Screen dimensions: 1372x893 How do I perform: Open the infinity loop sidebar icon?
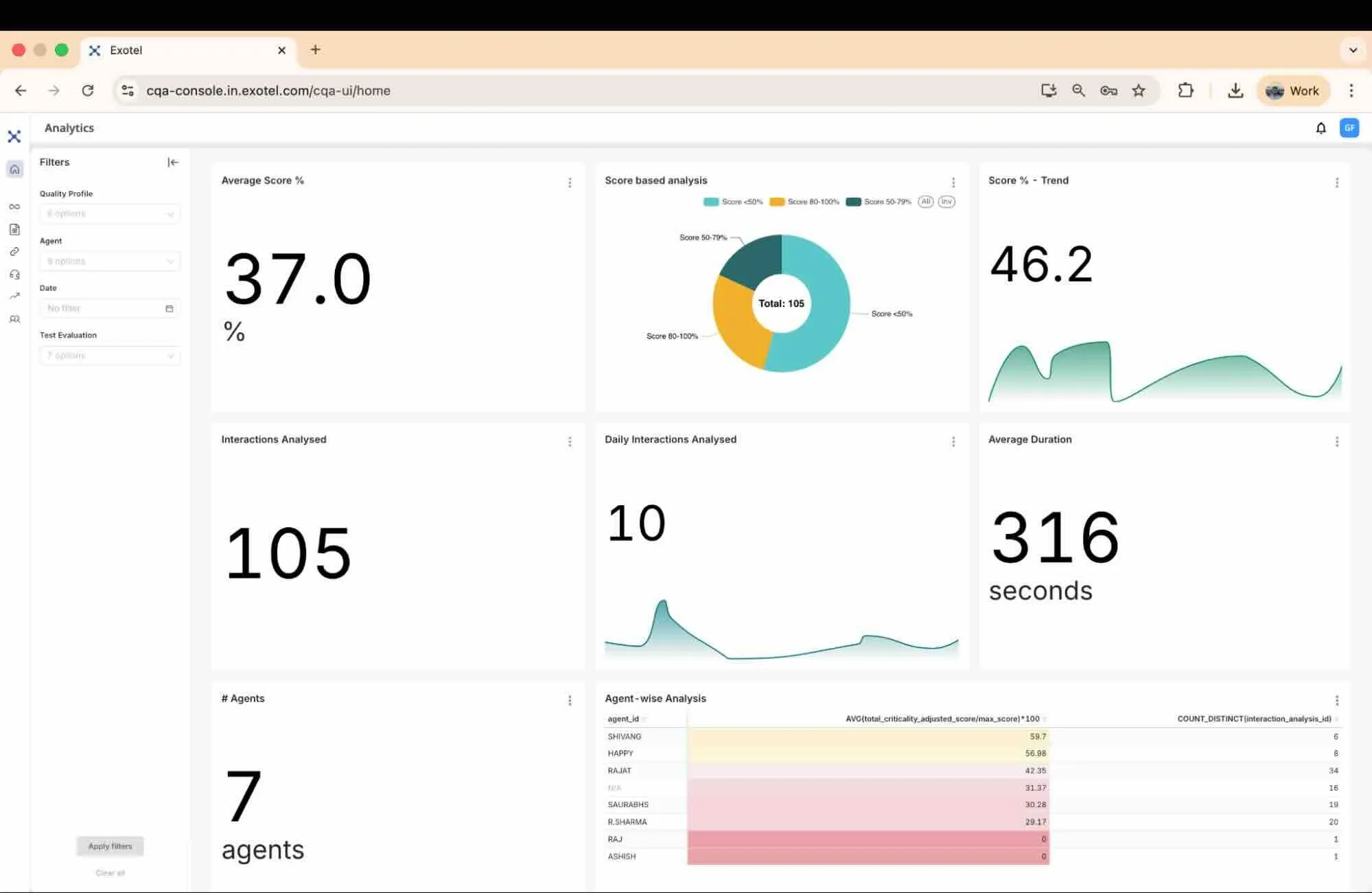(x=14, y=207)
